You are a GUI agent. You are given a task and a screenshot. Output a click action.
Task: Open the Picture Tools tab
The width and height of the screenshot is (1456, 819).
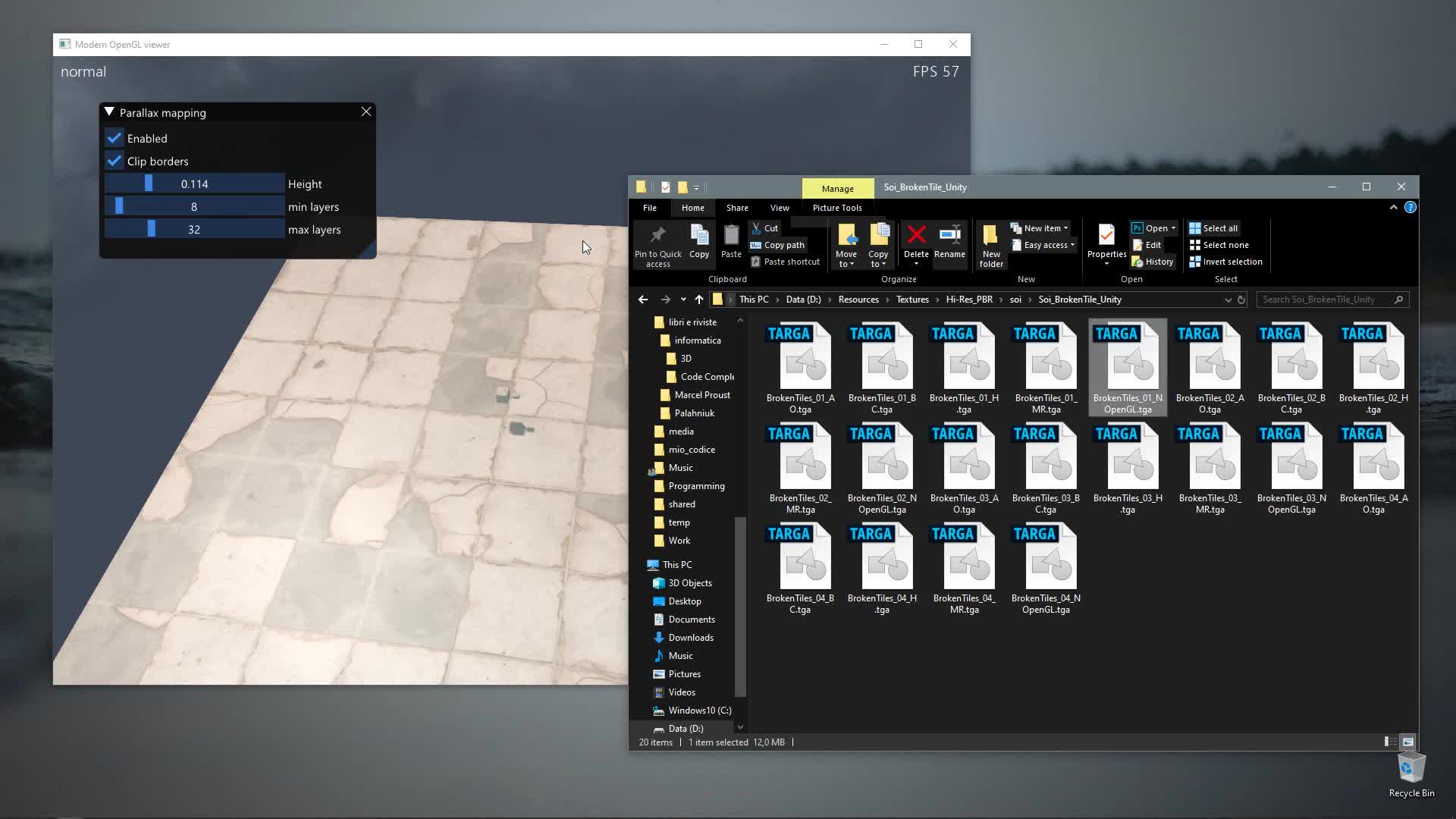pos(836,207)
